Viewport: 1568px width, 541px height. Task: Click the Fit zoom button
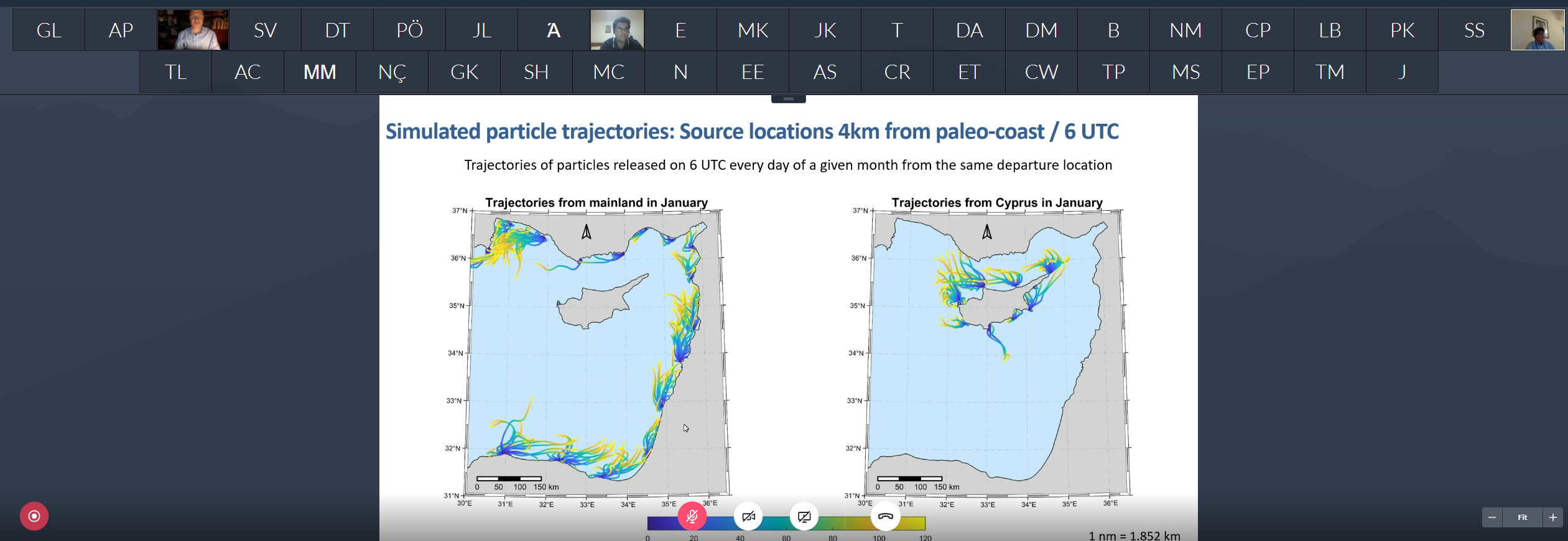1522,517
